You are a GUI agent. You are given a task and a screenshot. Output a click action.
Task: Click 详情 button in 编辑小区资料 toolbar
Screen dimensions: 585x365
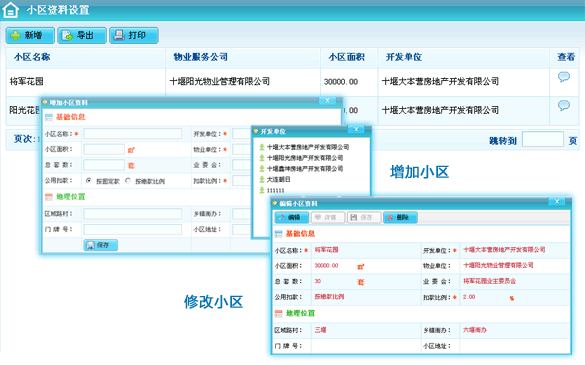[x=328, y=217]
